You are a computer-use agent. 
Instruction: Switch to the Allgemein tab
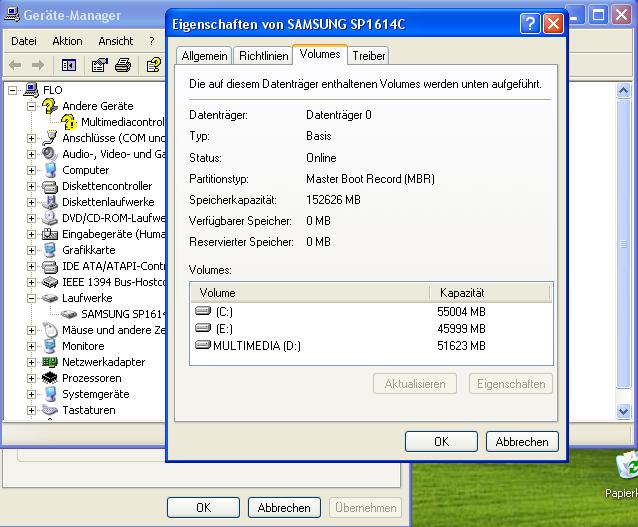tap(204, 56)
